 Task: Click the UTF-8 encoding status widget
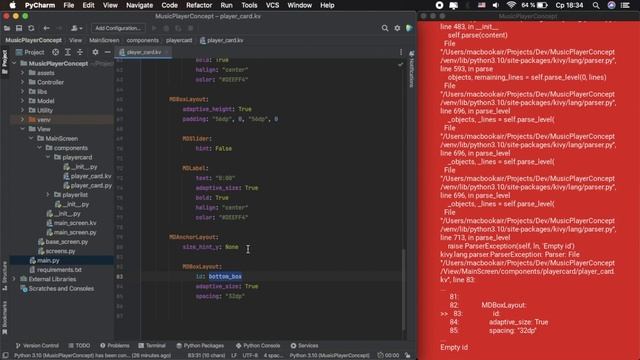250,356
